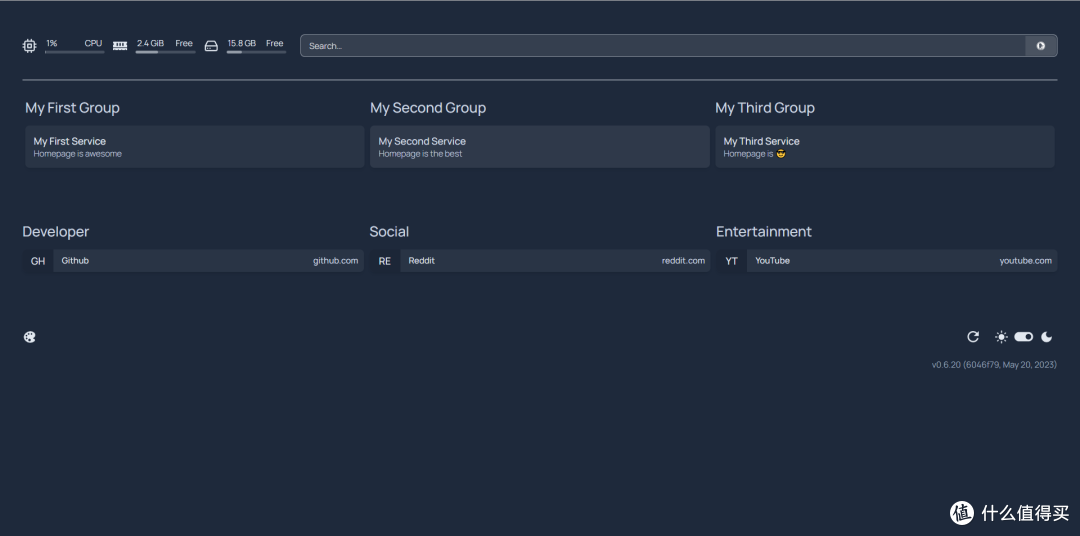Viewport: 1080px width, 536px height.
Task: Click the memory RAM icon
Action: coord(120,46)
